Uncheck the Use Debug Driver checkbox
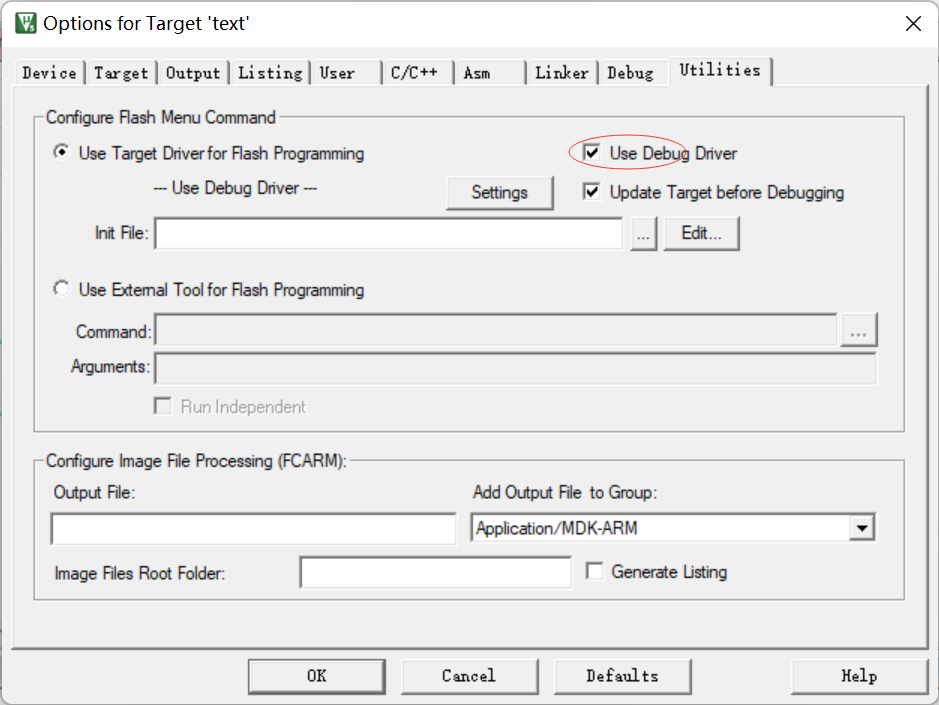The image size is (939, 705). (592, 153)
